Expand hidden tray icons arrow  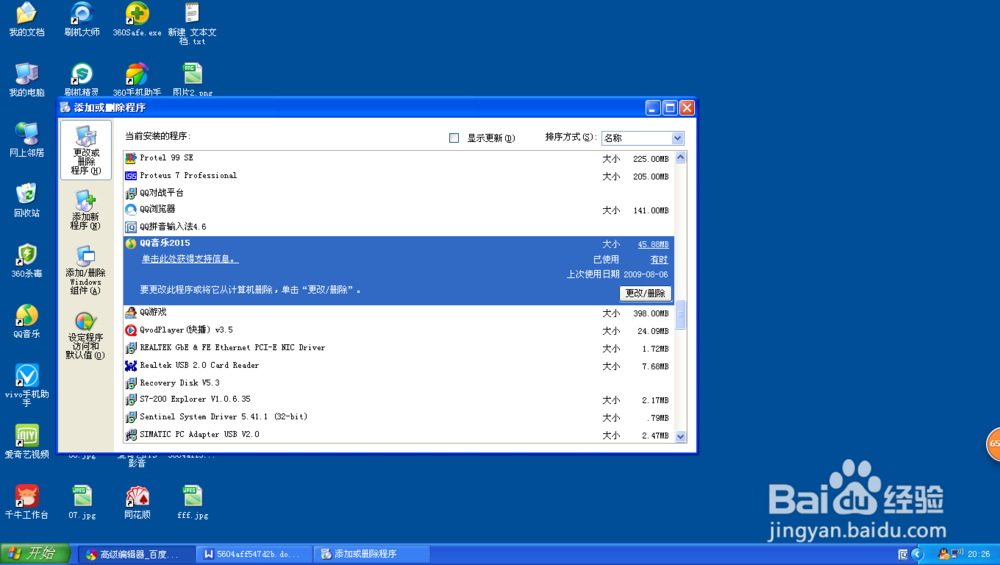917,554
